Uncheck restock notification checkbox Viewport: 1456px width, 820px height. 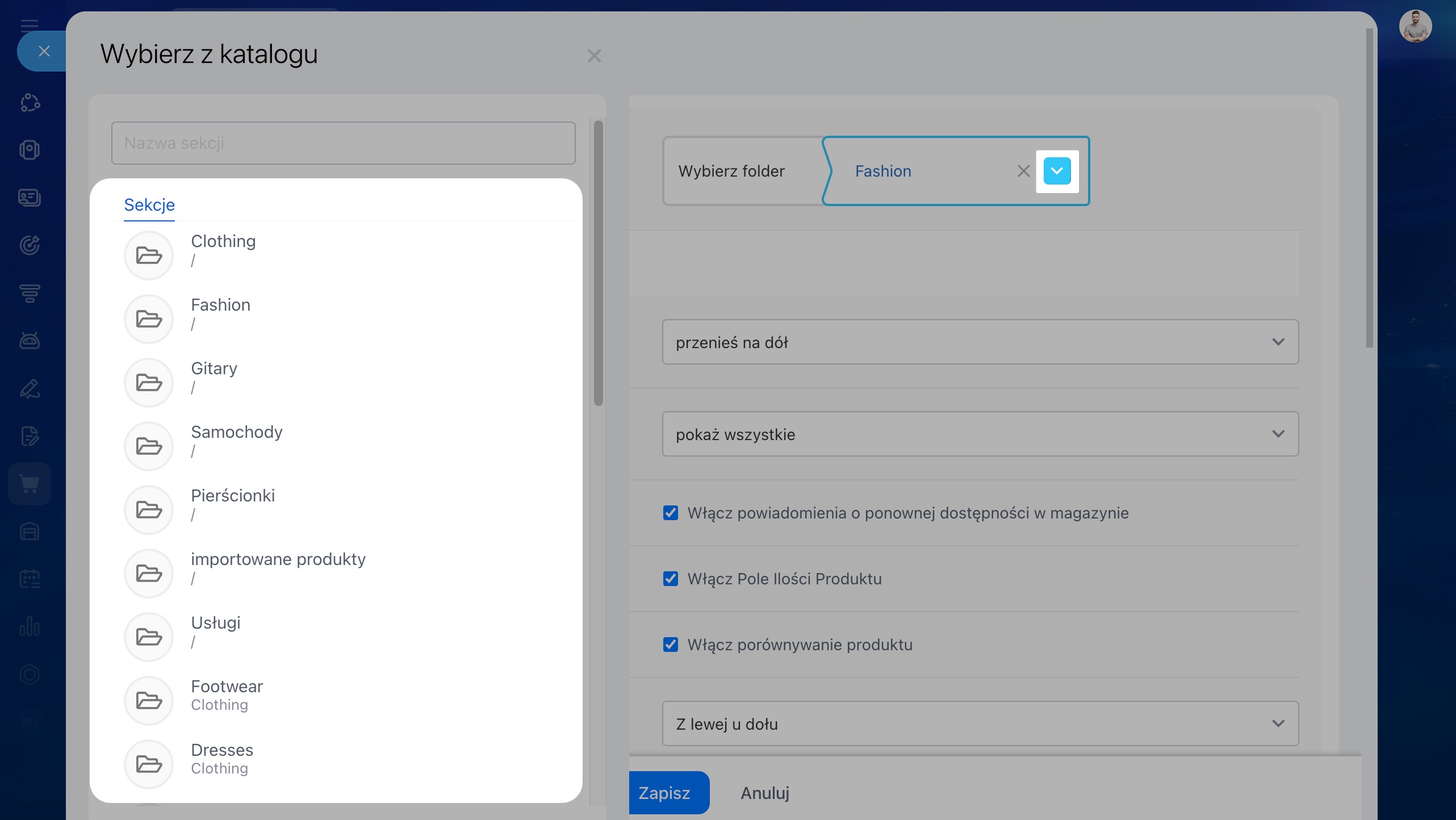(671, 513)
